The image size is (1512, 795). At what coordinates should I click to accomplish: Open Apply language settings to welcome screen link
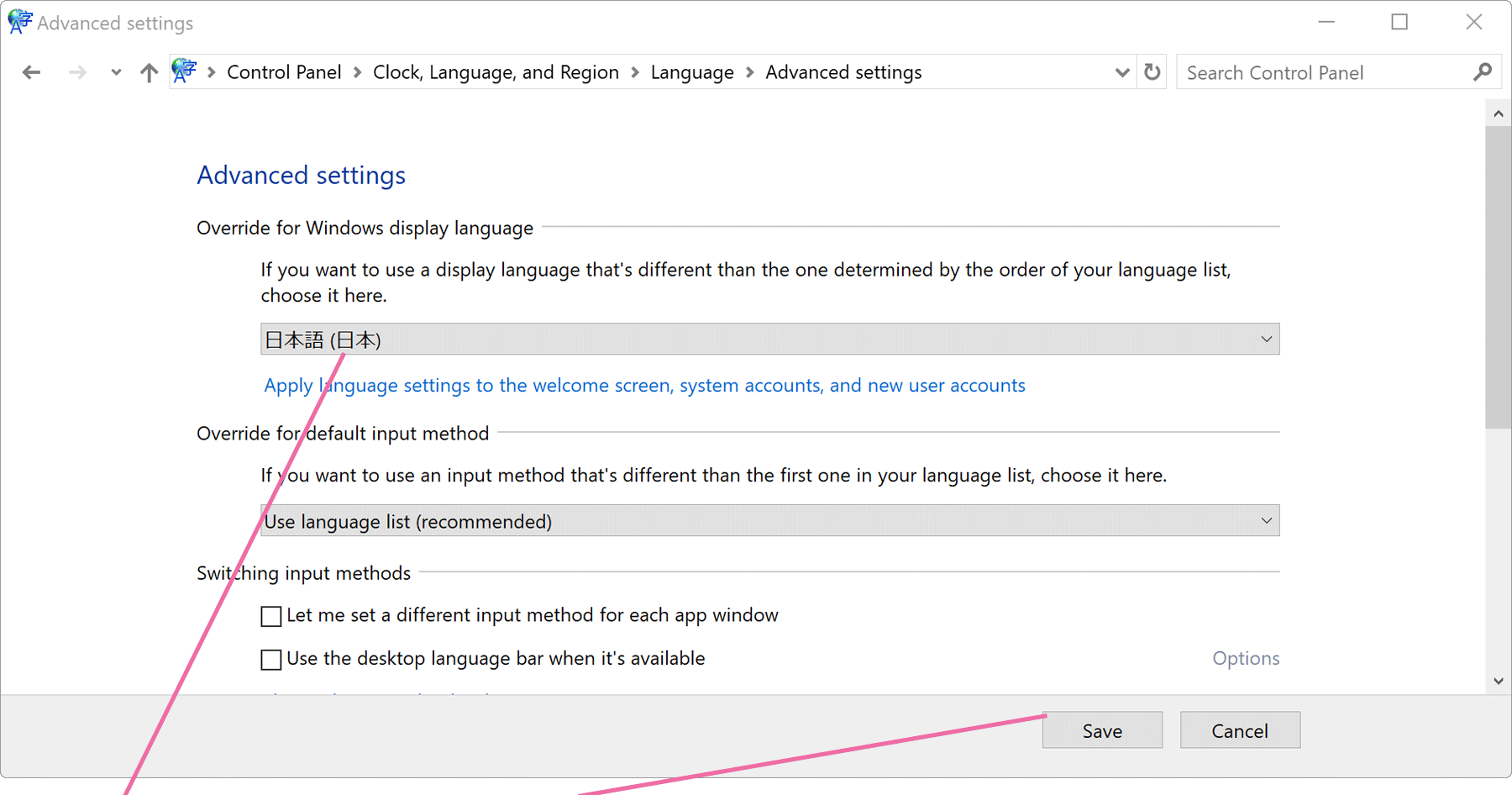tap(644, 386)
